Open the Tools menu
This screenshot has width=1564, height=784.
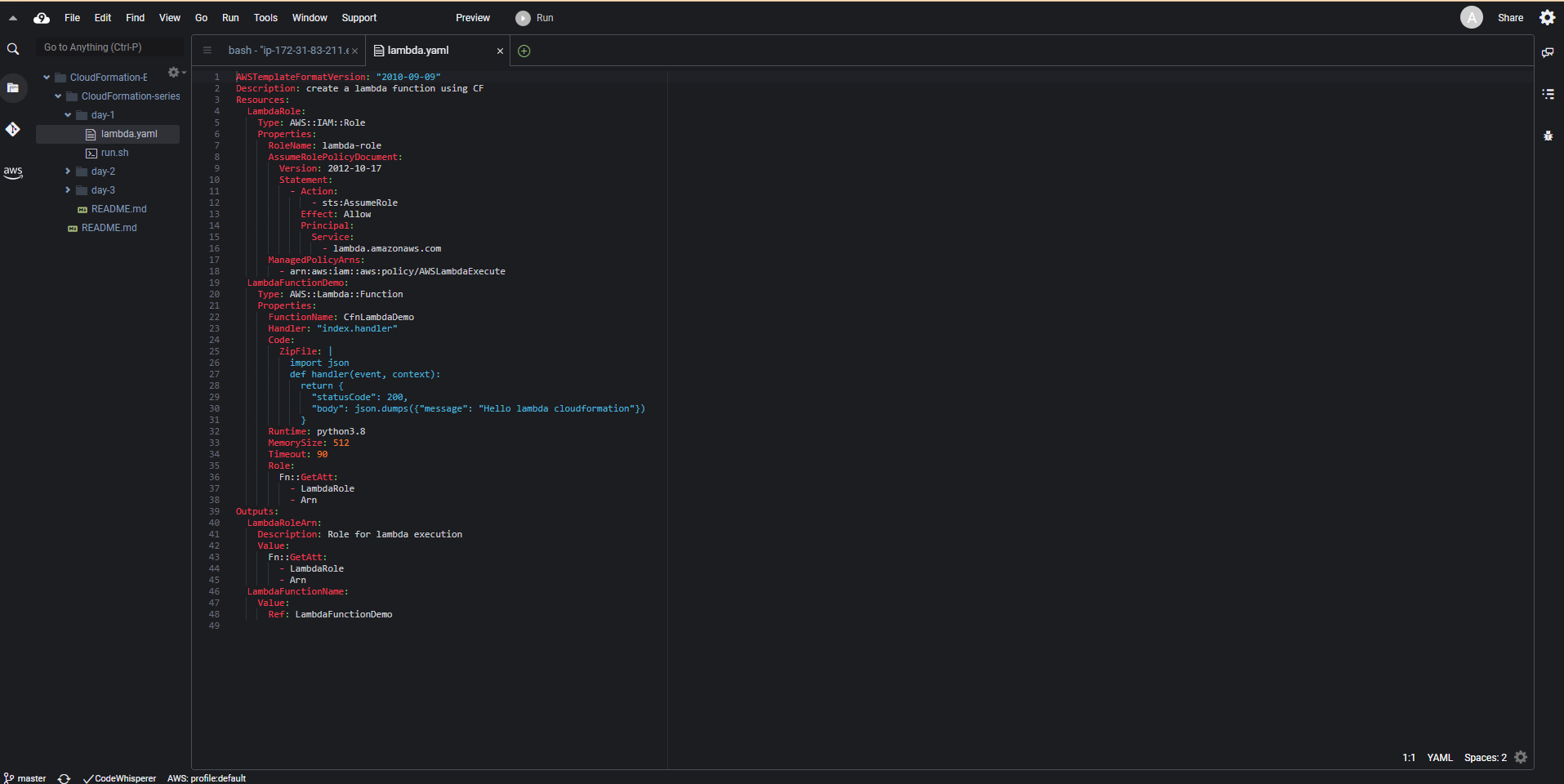(x=265, y=18)
